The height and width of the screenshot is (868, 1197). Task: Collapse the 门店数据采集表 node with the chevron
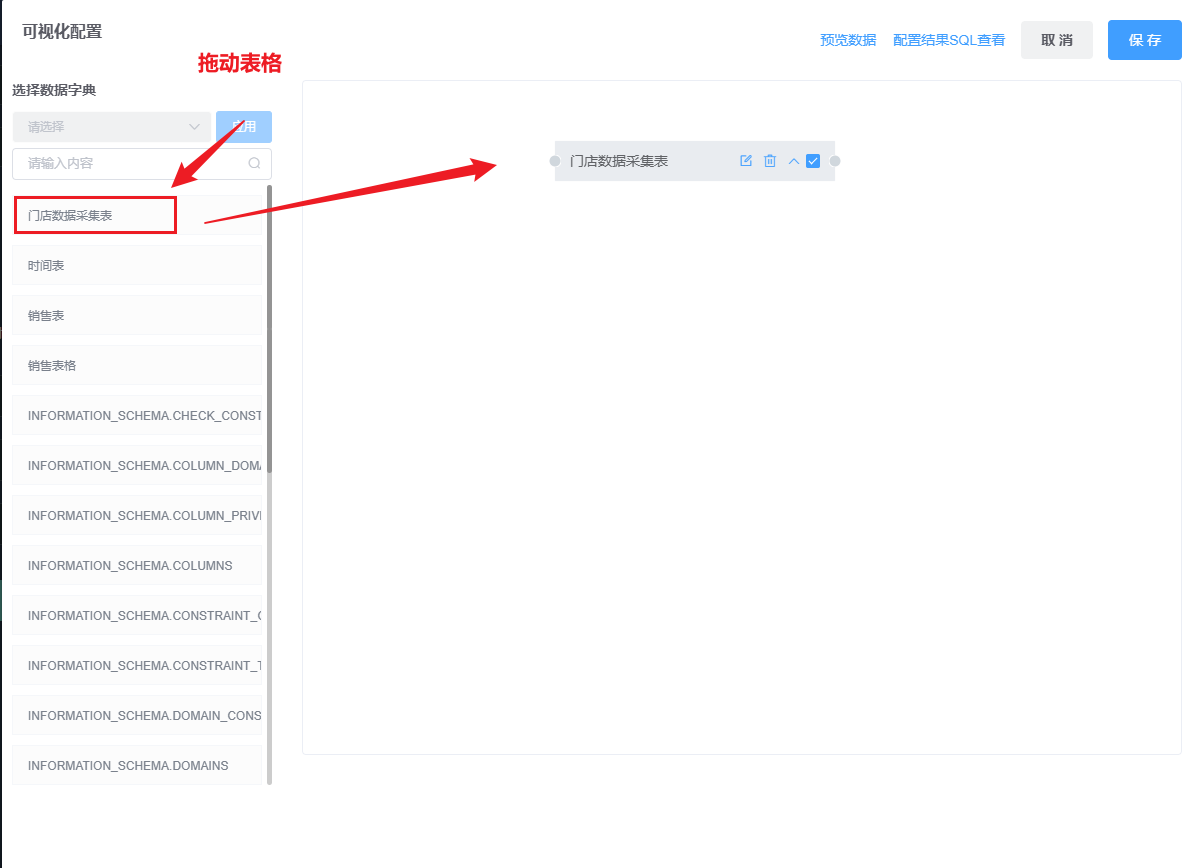click(x=794, y=161)
